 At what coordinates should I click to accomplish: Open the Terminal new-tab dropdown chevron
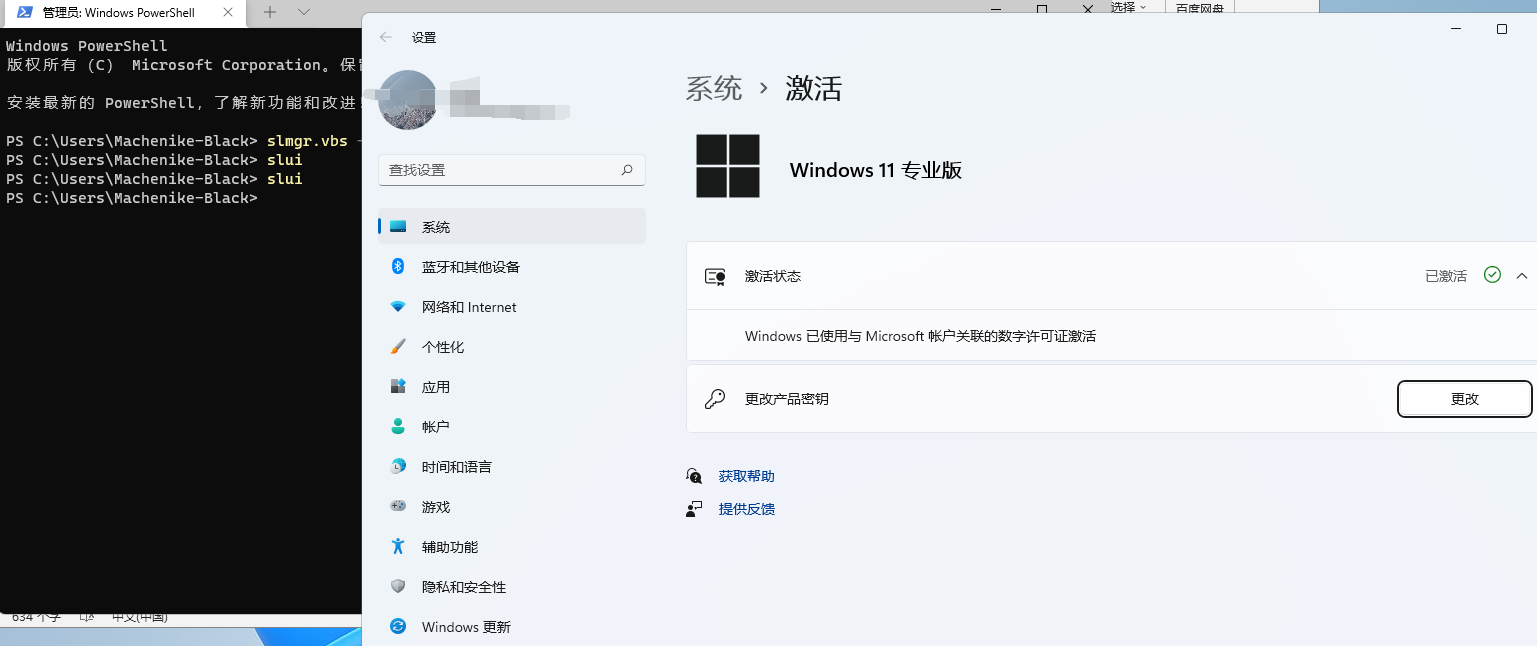point(304,12)
